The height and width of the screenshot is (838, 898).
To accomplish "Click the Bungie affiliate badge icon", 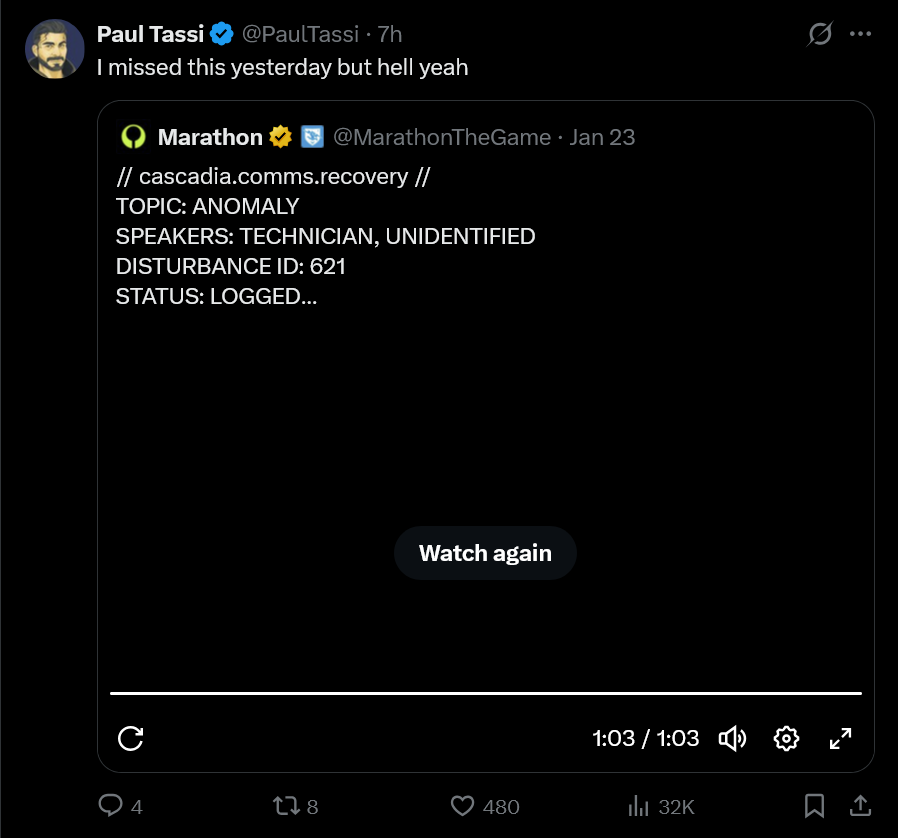I will coord(312,137).
